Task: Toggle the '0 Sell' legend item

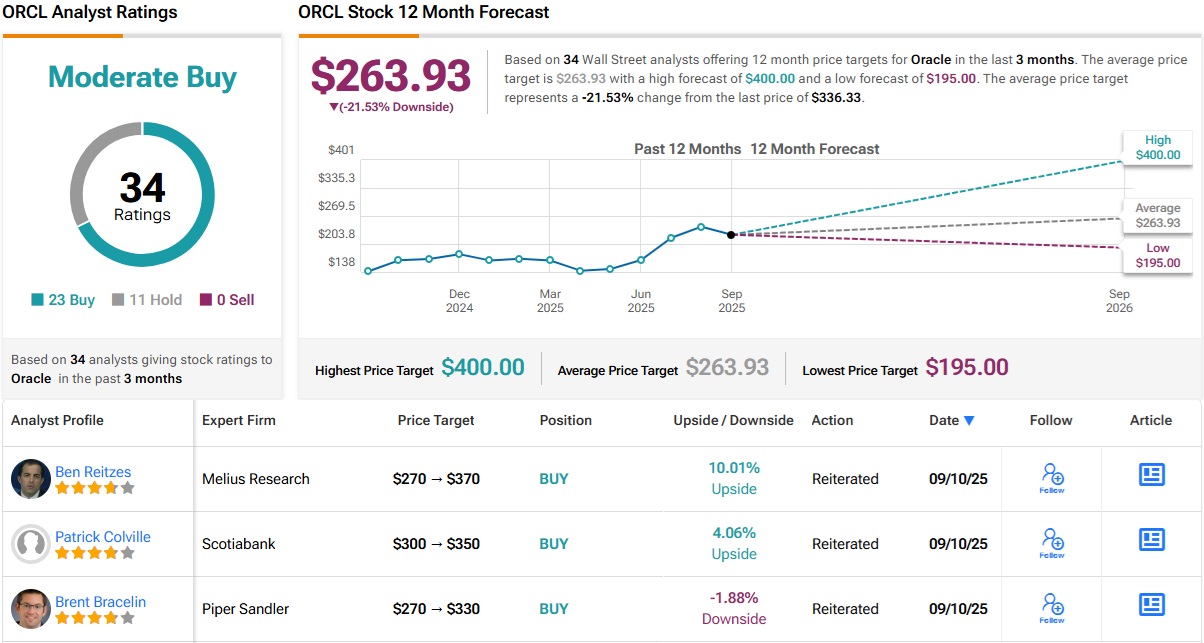Action: tap(227, 299)
